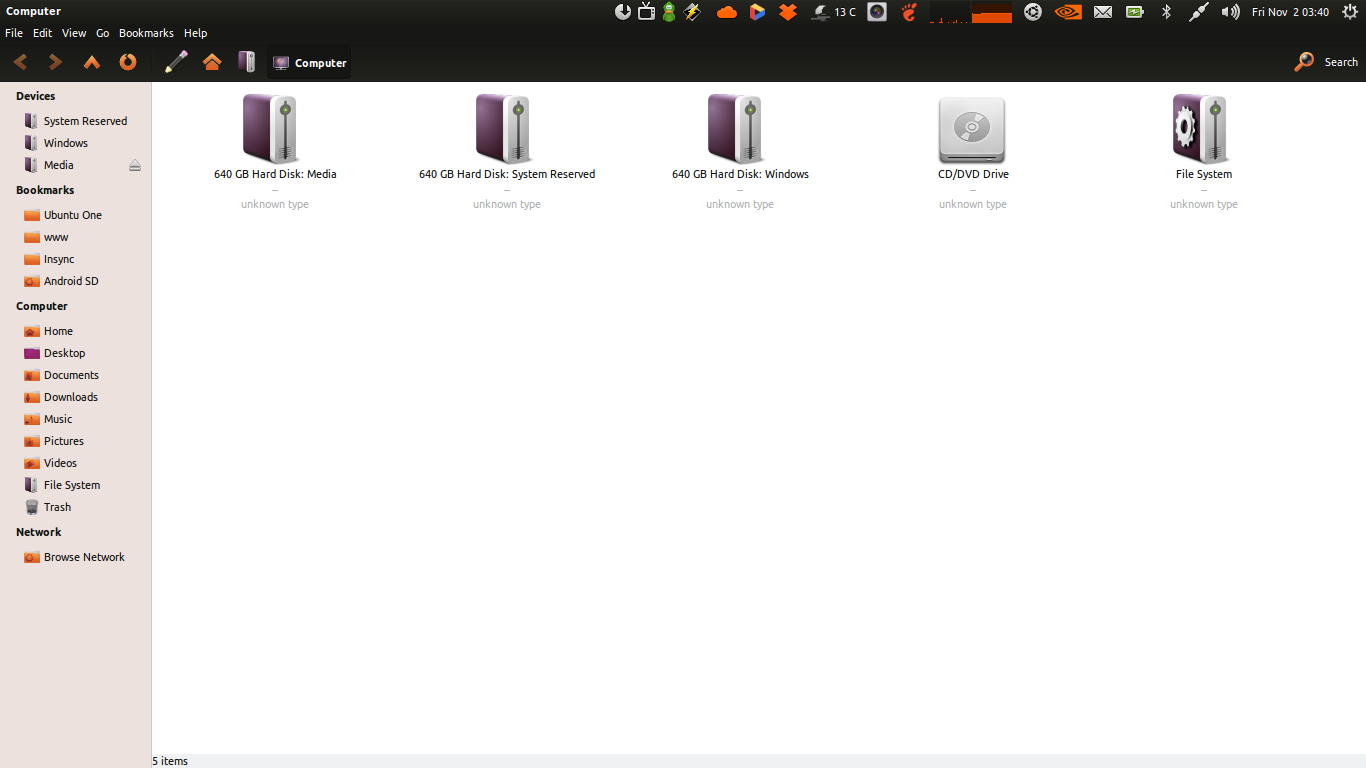Select System Reserved in Devices sidebar
Screen dimensions: 1366x768
[76, 121]
